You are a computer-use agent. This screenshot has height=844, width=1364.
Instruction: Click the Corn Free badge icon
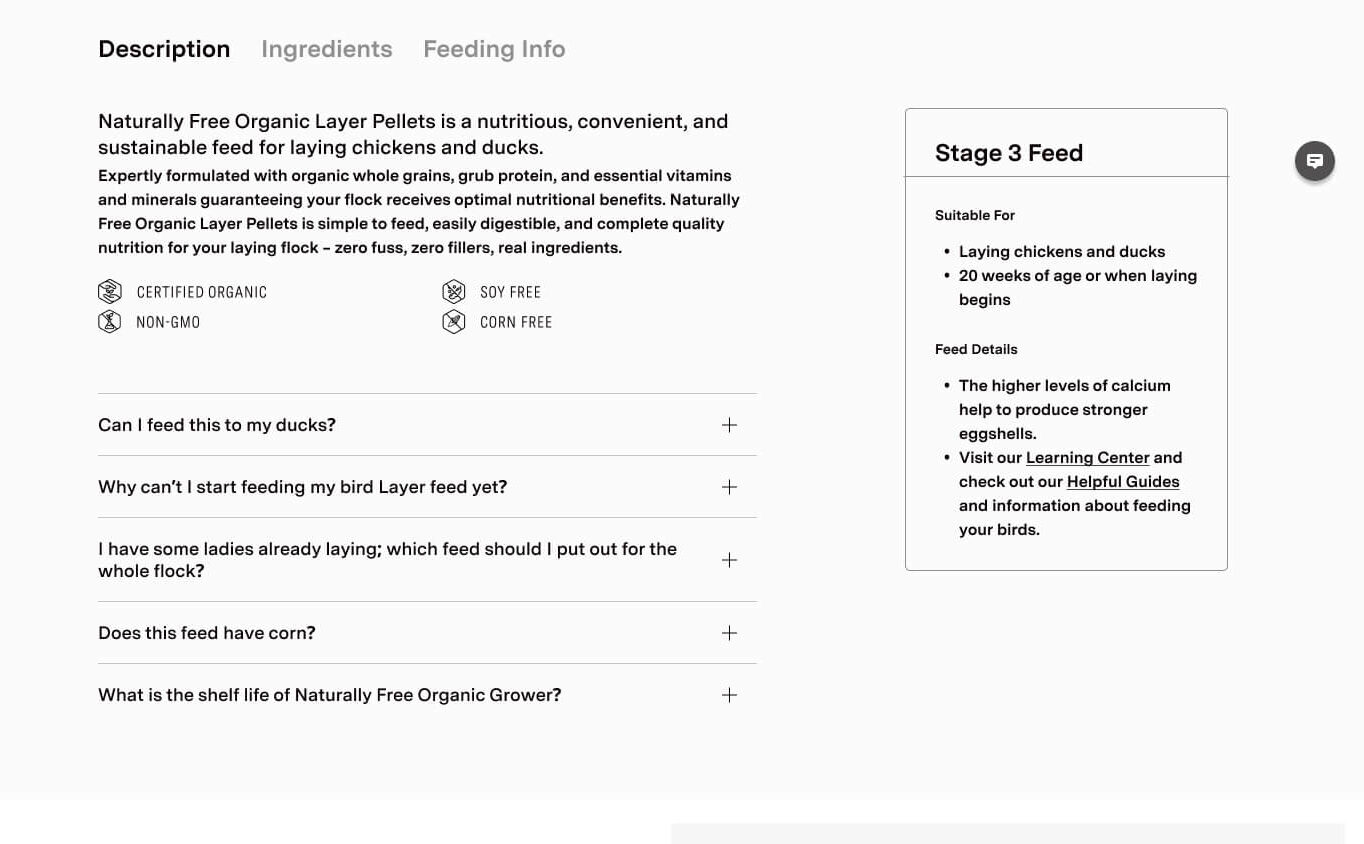(x=454, y=322)
